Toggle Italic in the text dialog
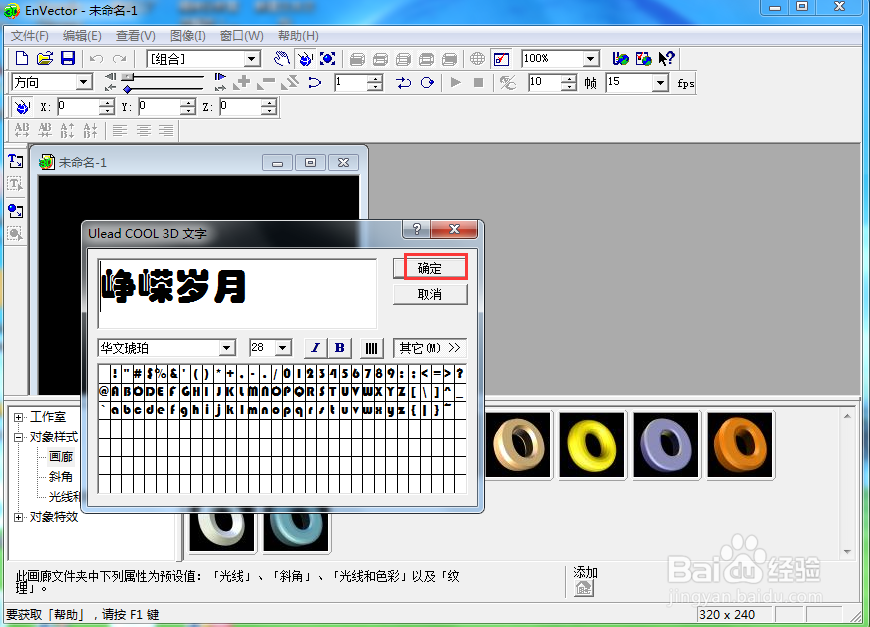This screenshot has width=870, height=627. pyautogui.click(x=316, y=348)
